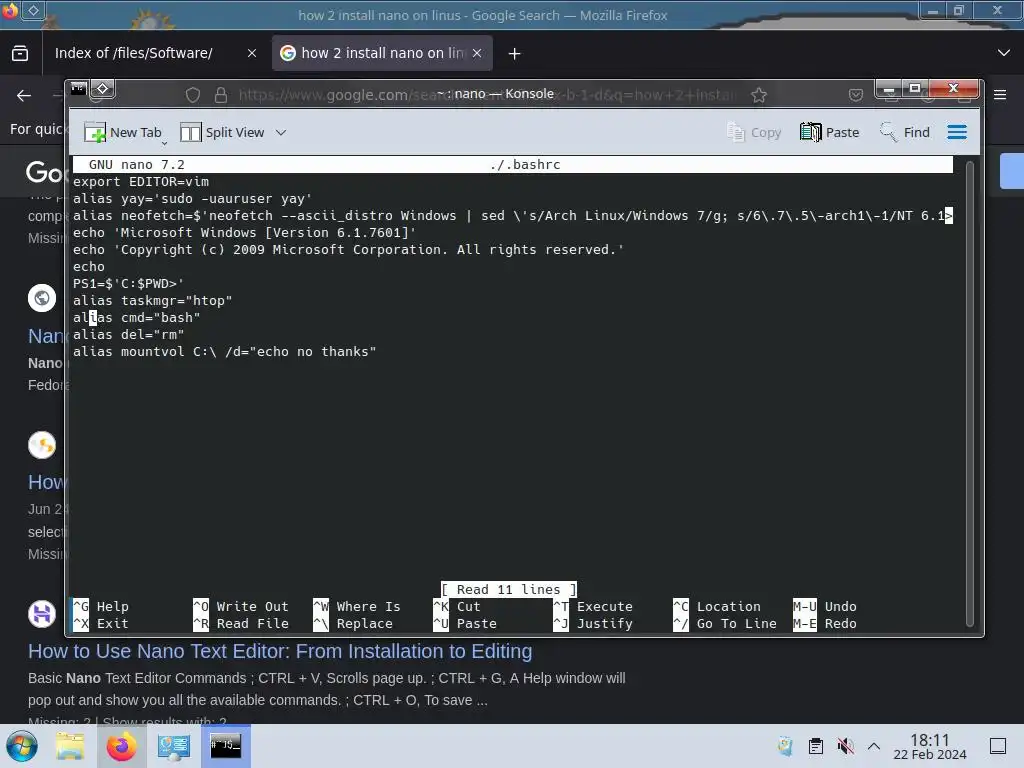Viewport: 1024px width, 768px height.
Task: Click the site security padlock icon
Action: pyautogui.click(x=221, y=95)
